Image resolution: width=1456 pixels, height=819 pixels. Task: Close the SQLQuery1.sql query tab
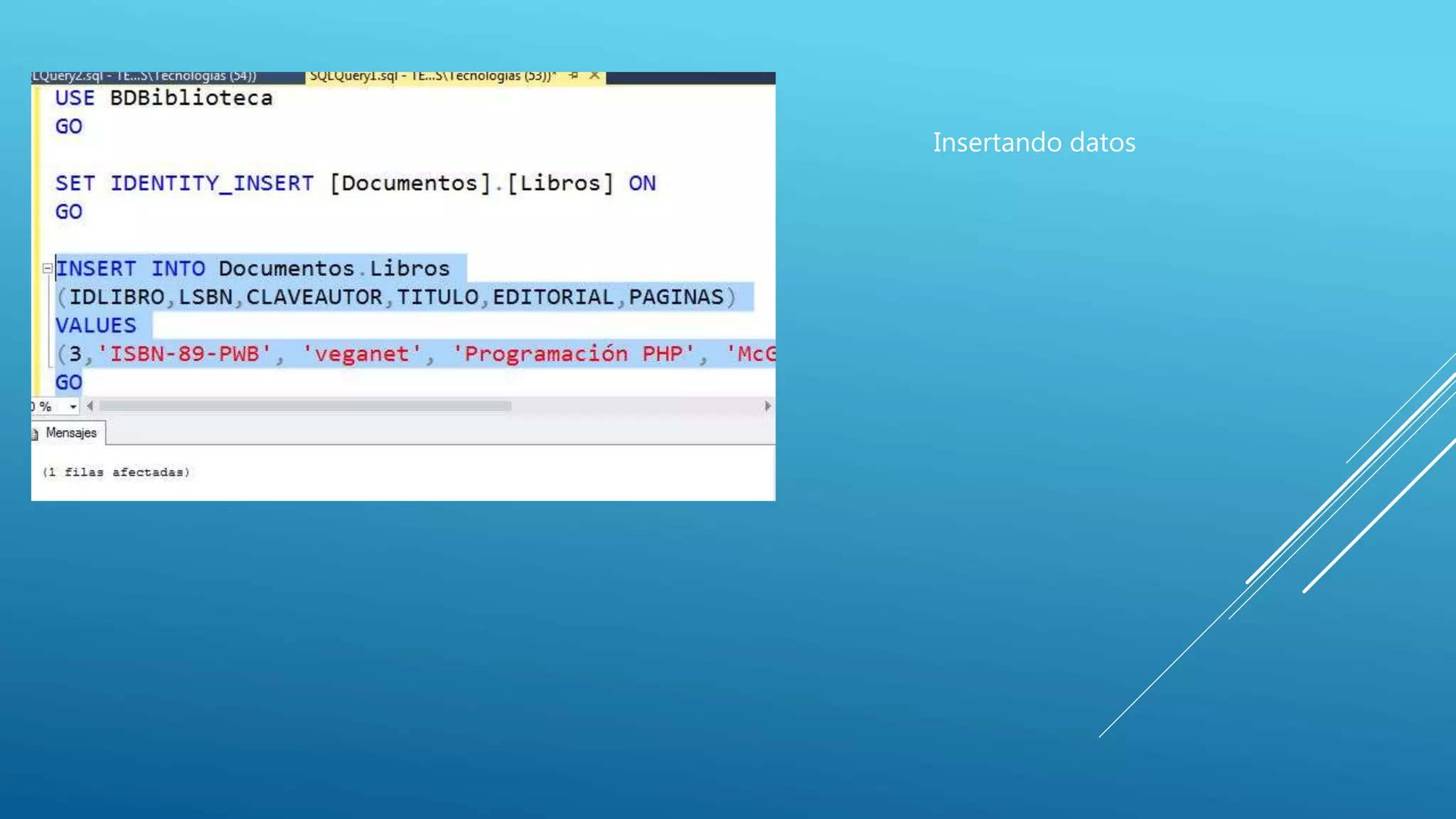pos(594,75)
